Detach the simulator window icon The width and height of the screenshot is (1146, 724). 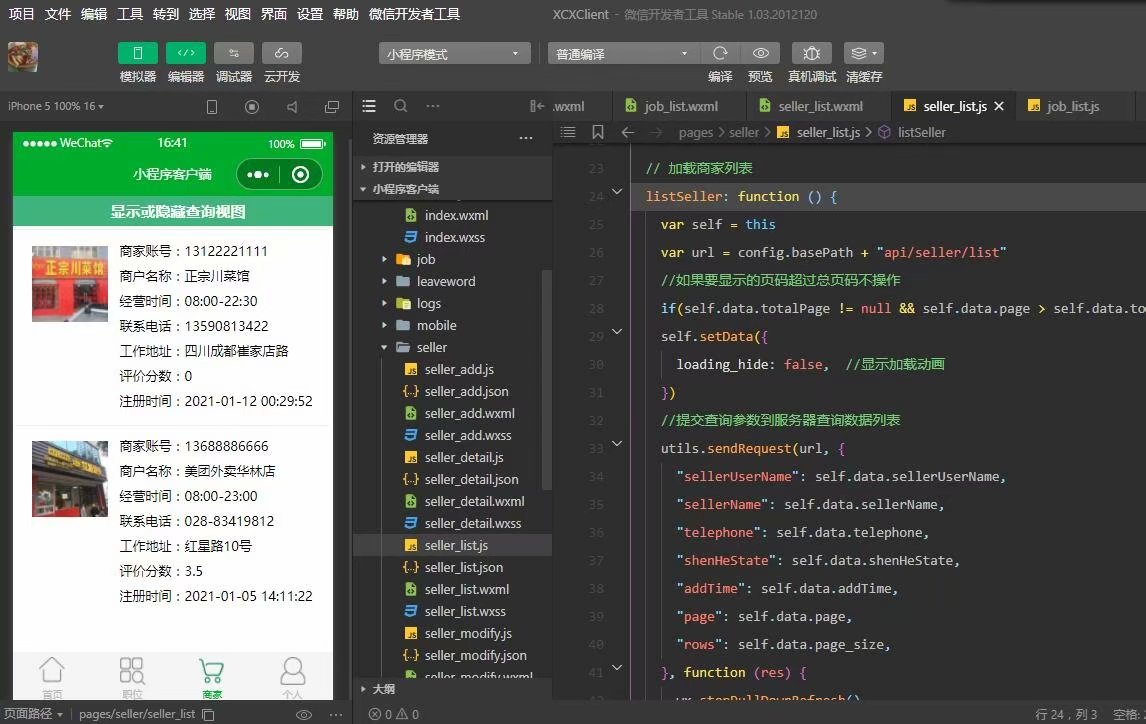click(x=332, y=107)
